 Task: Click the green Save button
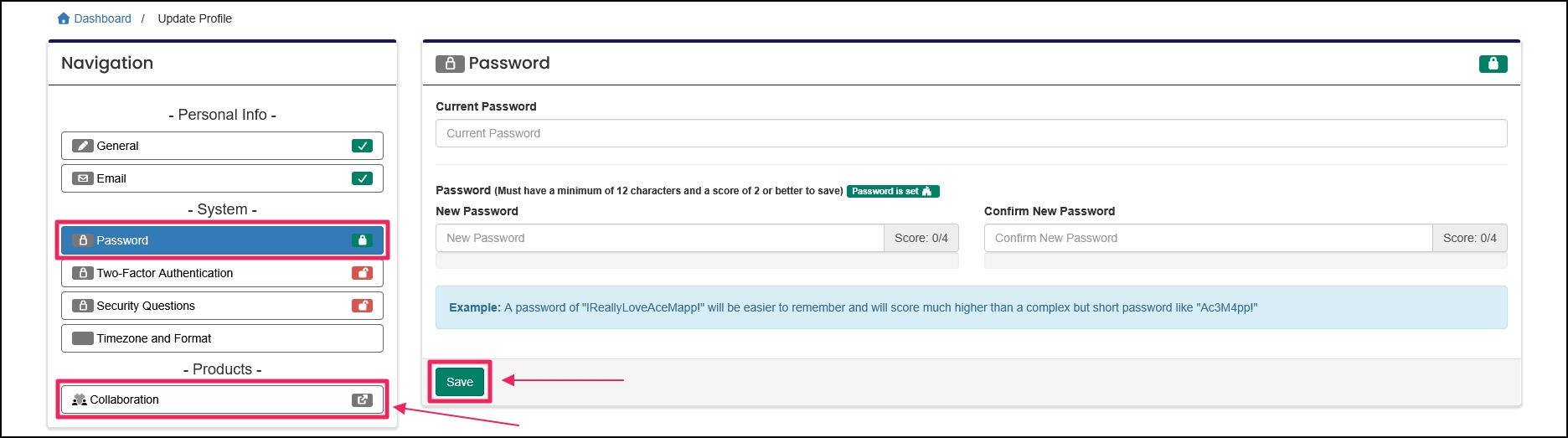(x=460, y=382)
